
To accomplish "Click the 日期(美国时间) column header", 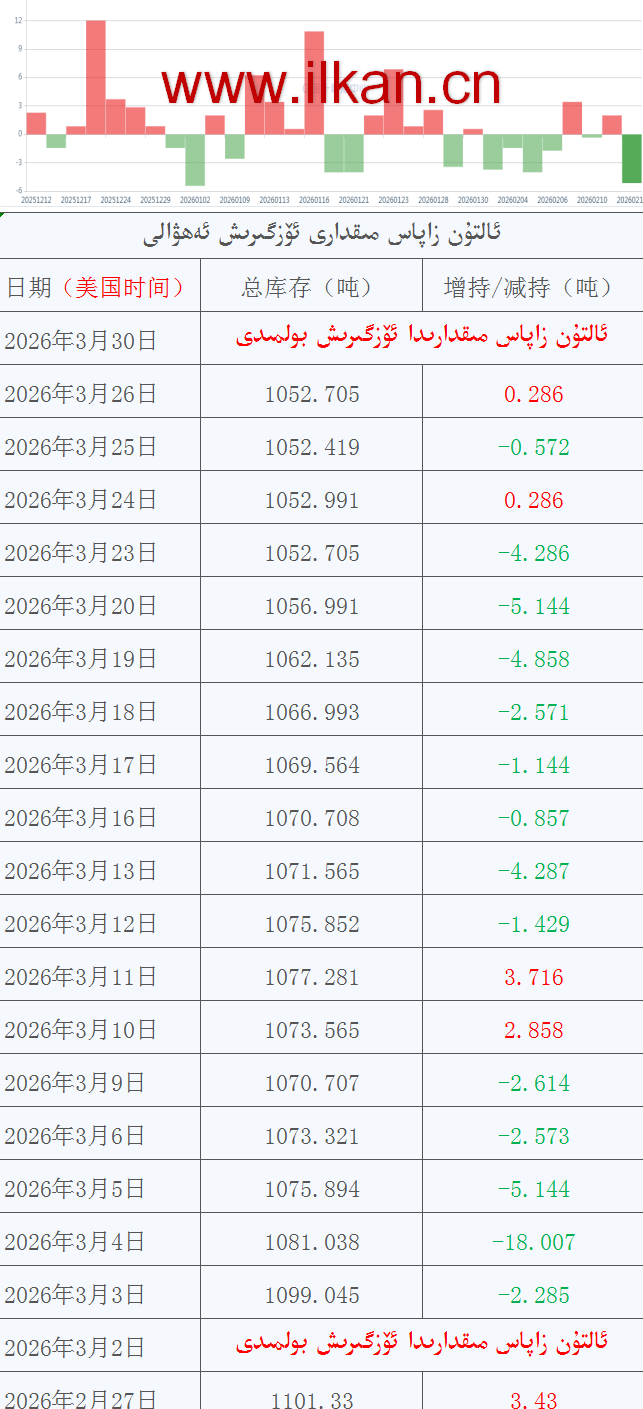I will pos(97,287).
